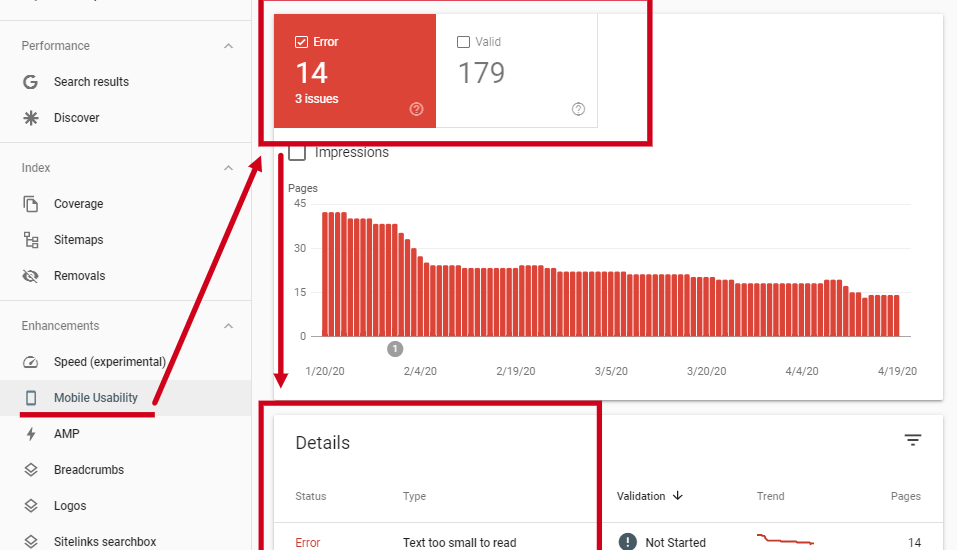
Task: Click the Details section heading
Action: click(323, 443)
